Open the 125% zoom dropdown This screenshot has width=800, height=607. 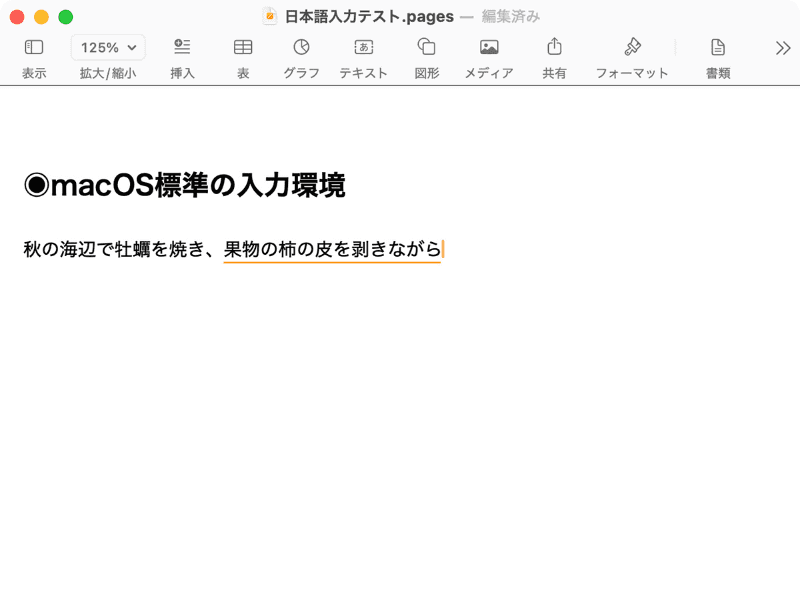[108, 47]
